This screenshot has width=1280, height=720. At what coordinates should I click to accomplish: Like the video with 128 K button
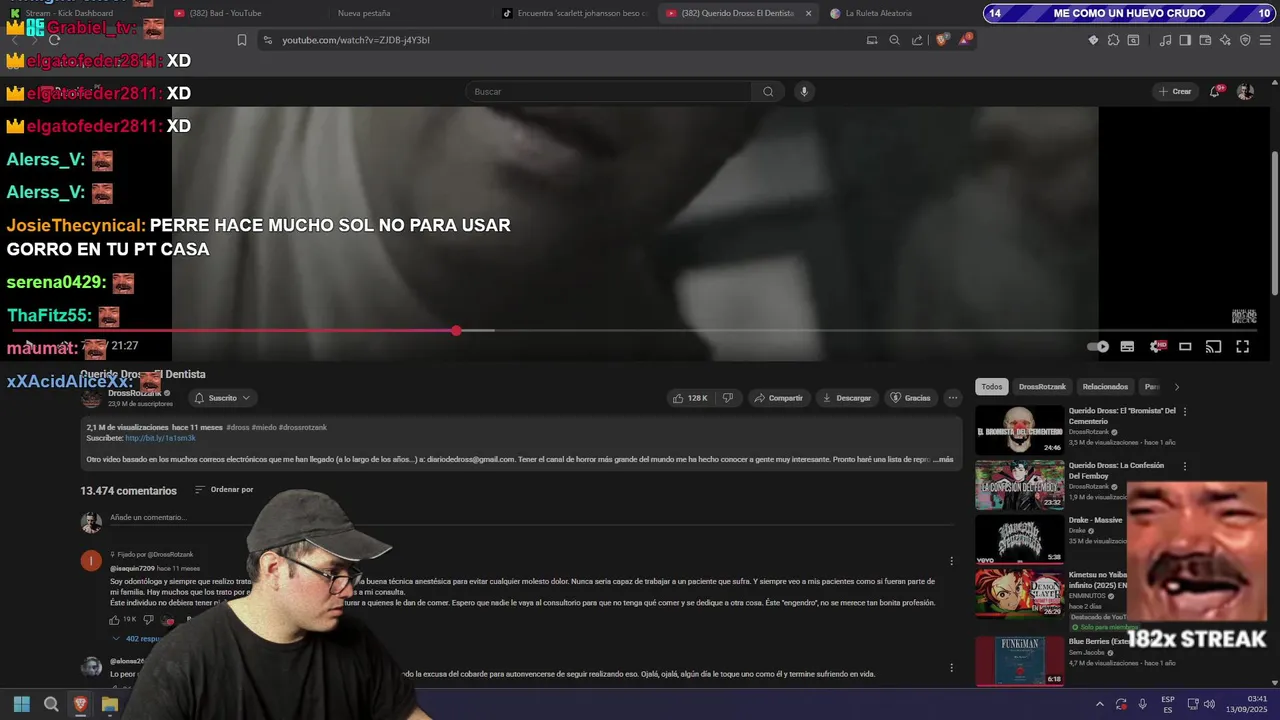click(690, 398)
